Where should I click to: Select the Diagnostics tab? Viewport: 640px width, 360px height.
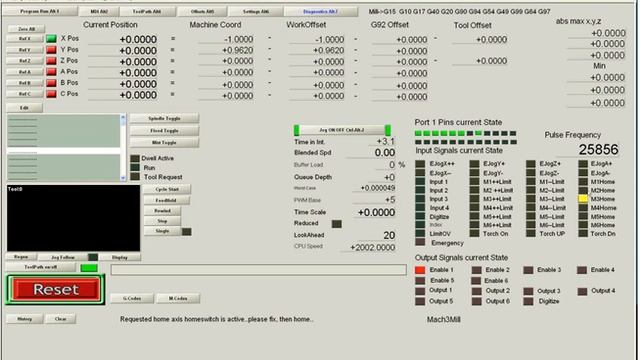coord(320,11)
